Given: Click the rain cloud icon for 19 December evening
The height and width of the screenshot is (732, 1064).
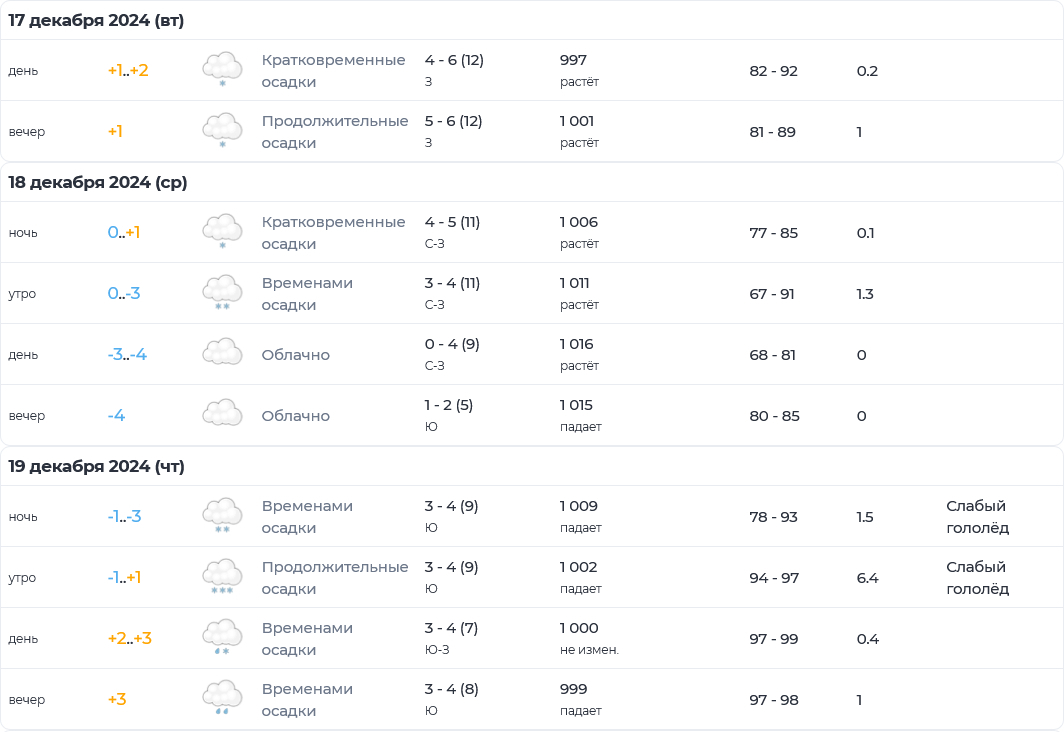Looking at the screenshot, I should pos(222,699).
